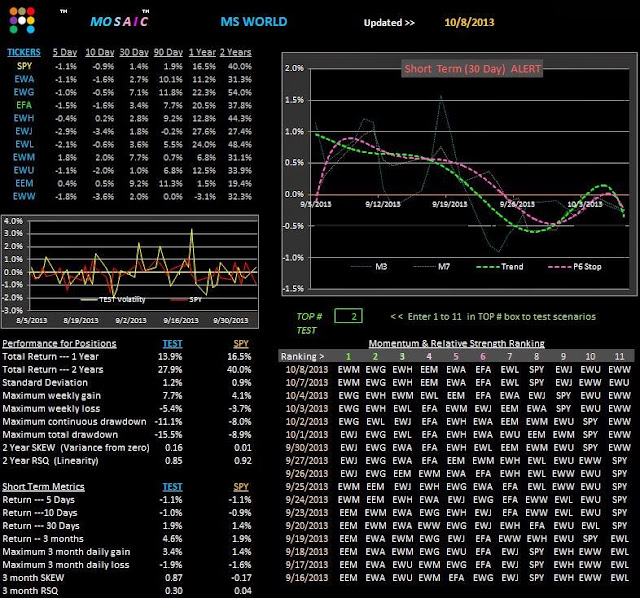Click the Maximum weekly gain label
640x598 pixels.
pos(51,396)
